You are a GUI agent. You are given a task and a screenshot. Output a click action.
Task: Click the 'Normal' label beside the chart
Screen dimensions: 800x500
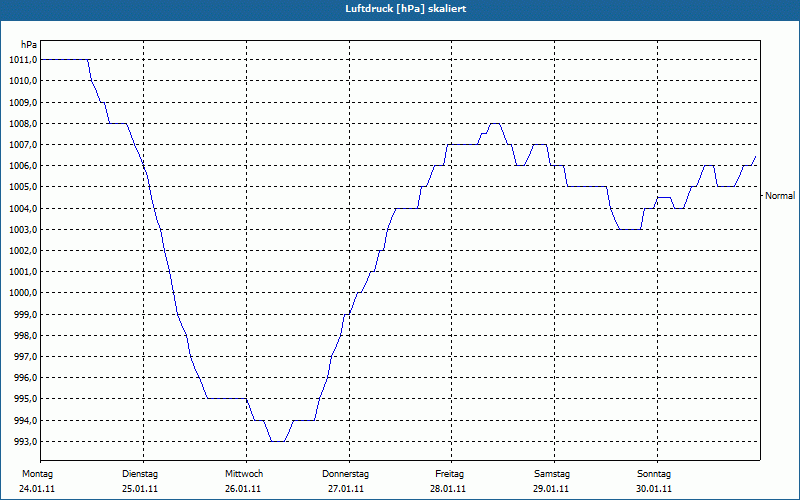(x=780, y=195)
